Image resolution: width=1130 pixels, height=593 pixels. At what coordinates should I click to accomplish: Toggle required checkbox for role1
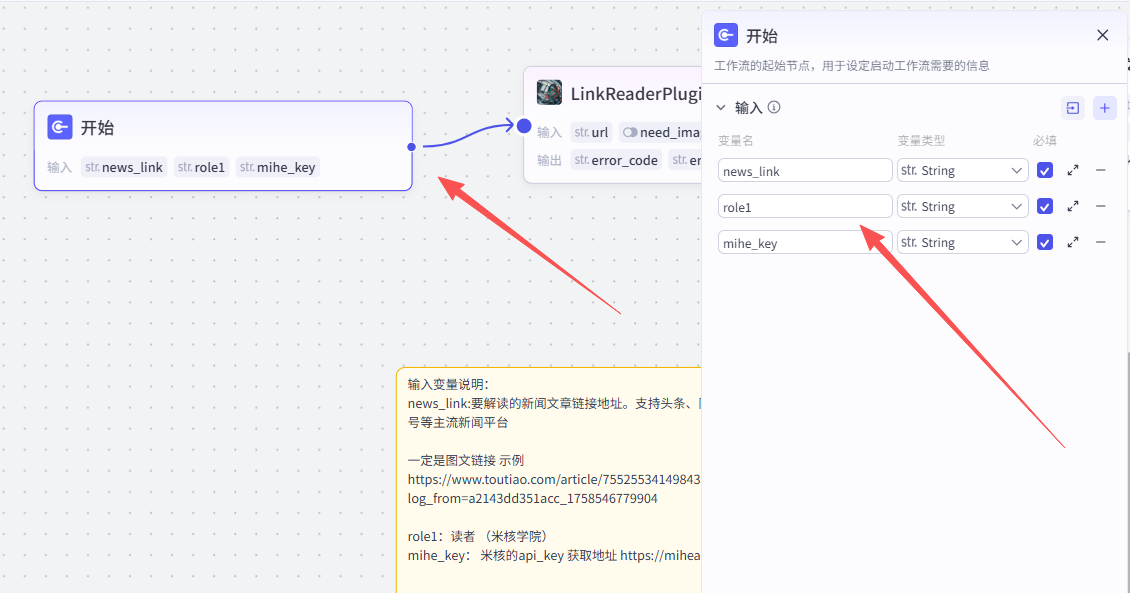1045,207
